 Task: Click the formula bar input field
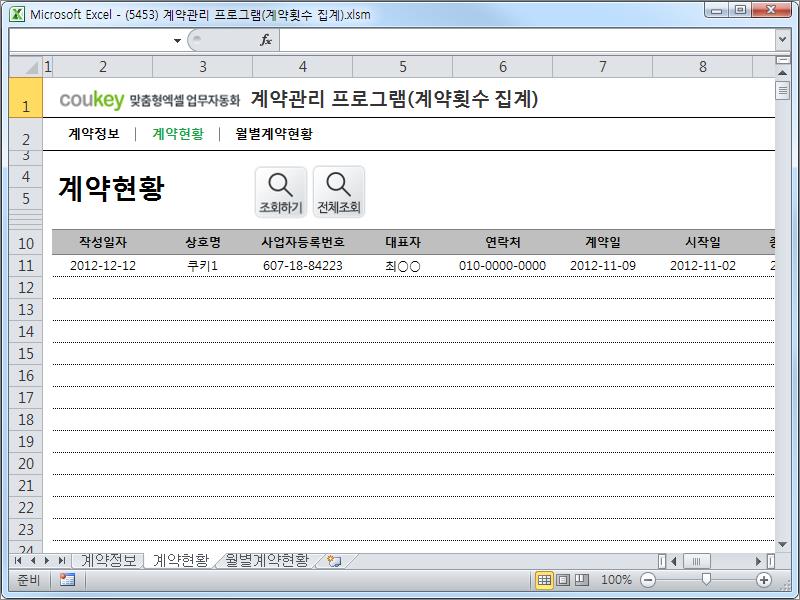click(x=527, y=40)
